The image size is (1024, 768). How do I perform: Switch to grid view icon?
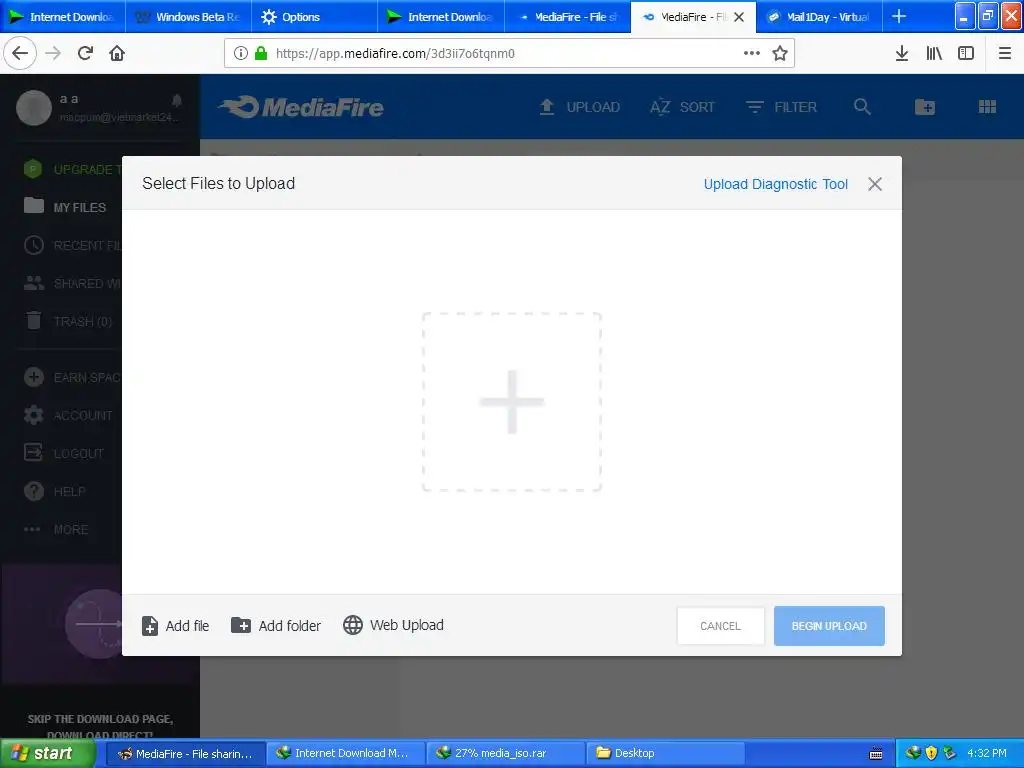[x=987, y=107]
